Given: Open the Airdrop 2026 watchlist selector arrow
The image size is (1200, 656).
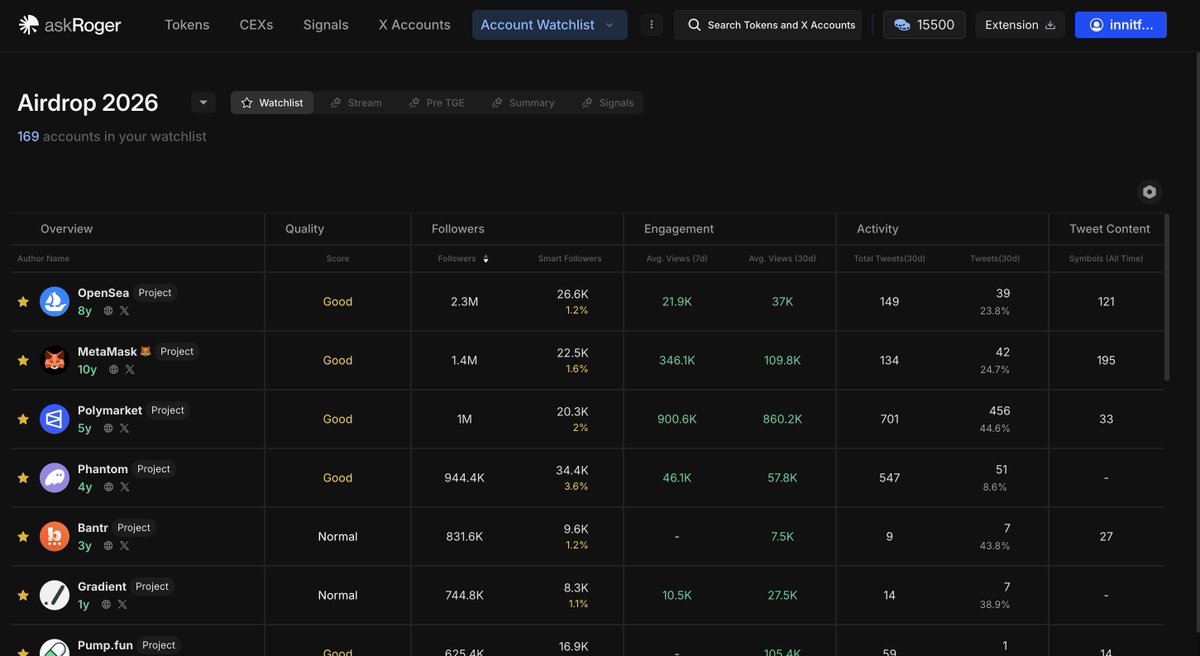Looking at the screenshot, I should (203, 102).
